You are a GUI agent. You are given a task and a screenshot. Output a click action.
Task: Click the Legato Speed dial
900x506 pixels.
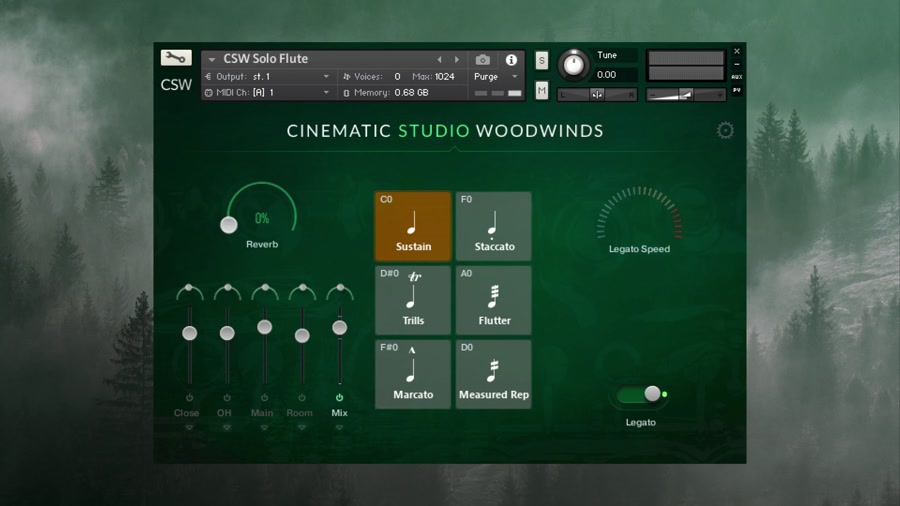pos(639,212)
